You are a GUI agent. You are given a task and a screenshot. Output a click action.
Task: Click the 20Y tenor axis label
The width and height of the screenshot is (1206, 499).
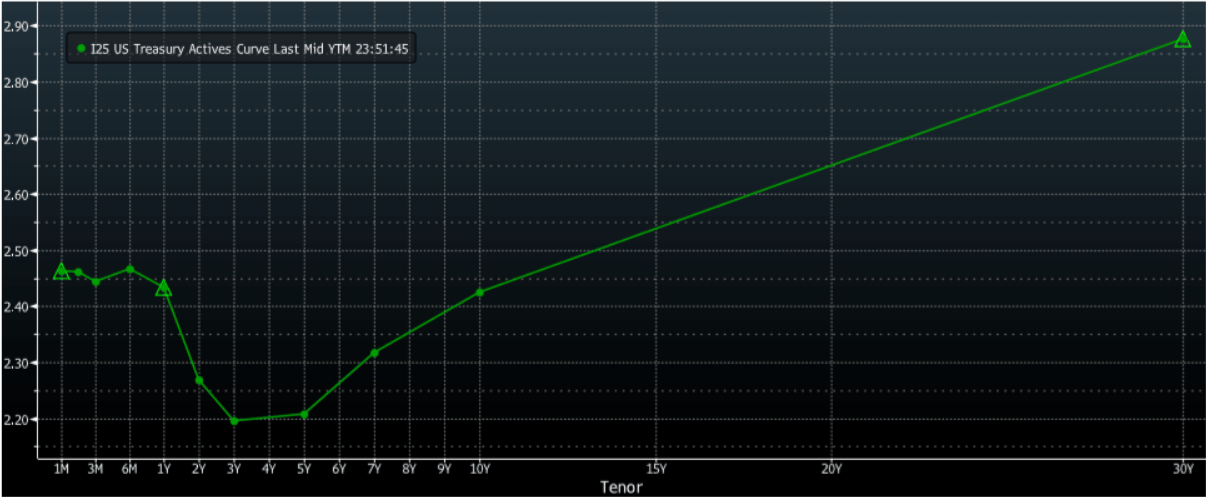tap(832, 468)
